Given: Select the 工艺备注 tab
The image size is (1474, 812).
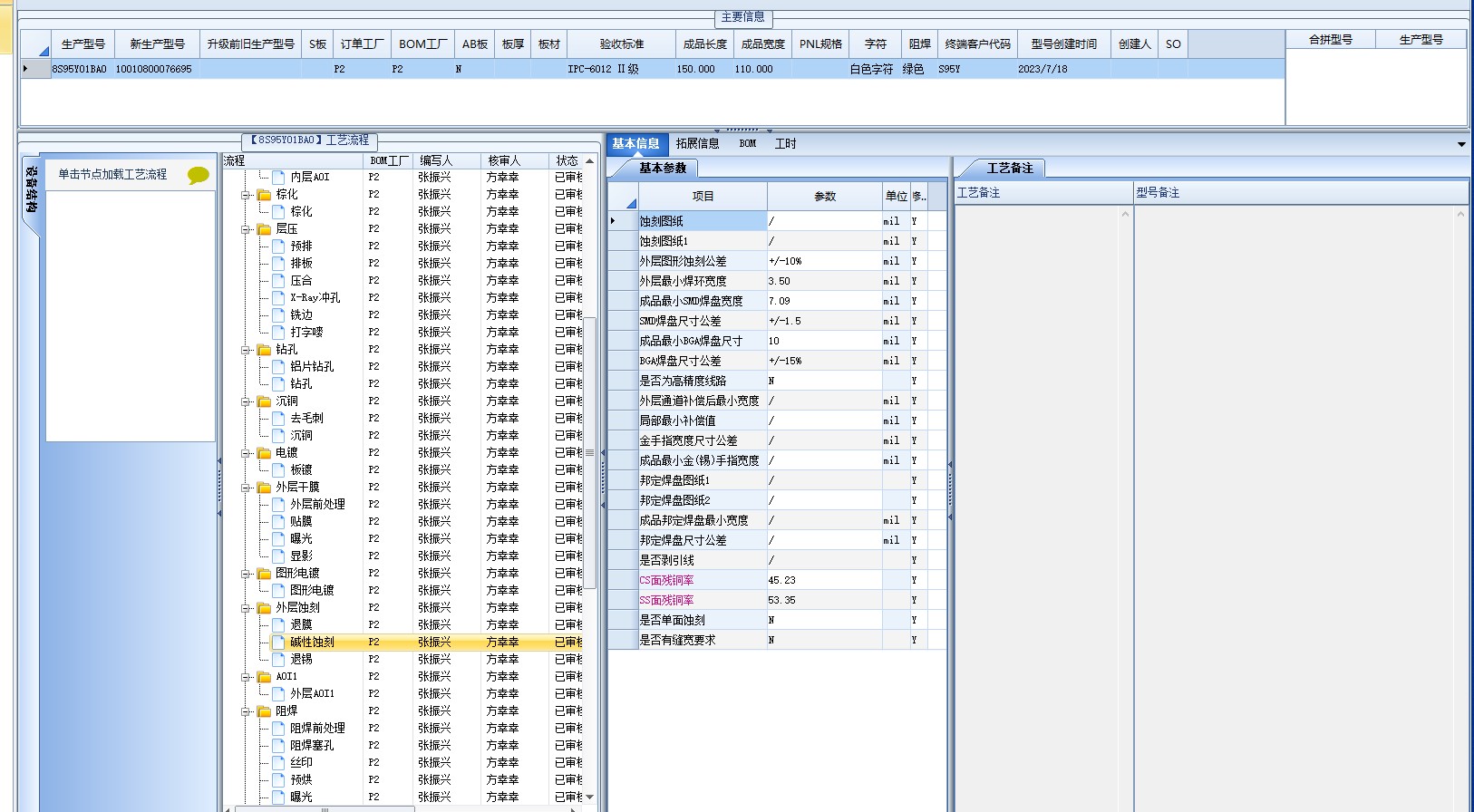Looking at the screenshot, I should tap(1009, 168).
